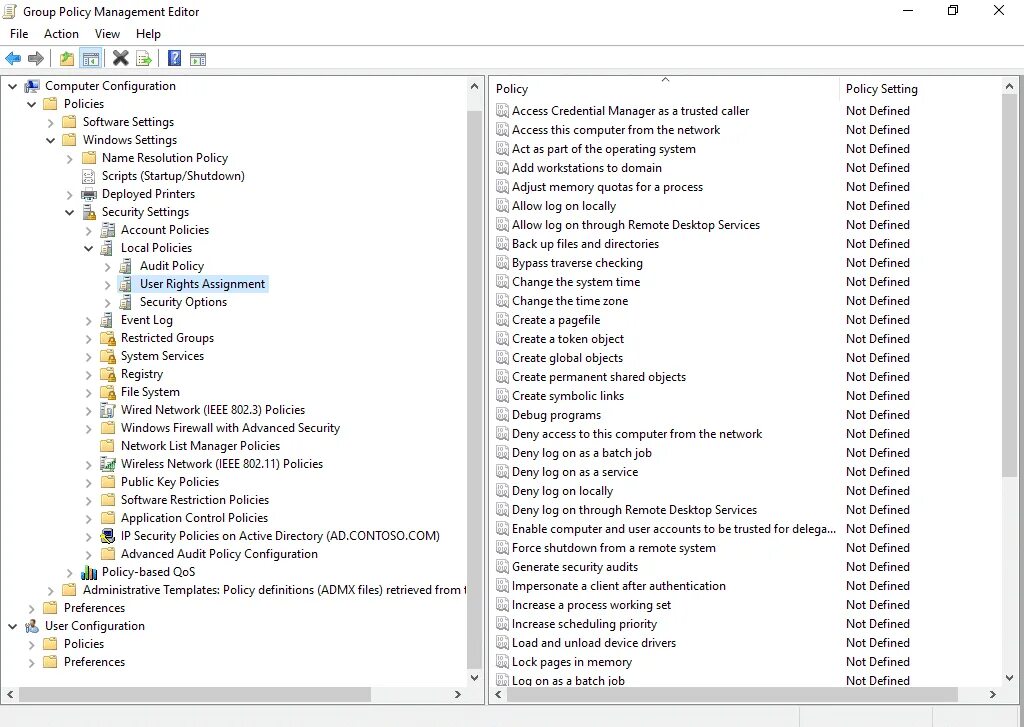Select Software Restriction Policies in tree
Image resolution: width=1024 pixels, height=727 pixels.
195,500
